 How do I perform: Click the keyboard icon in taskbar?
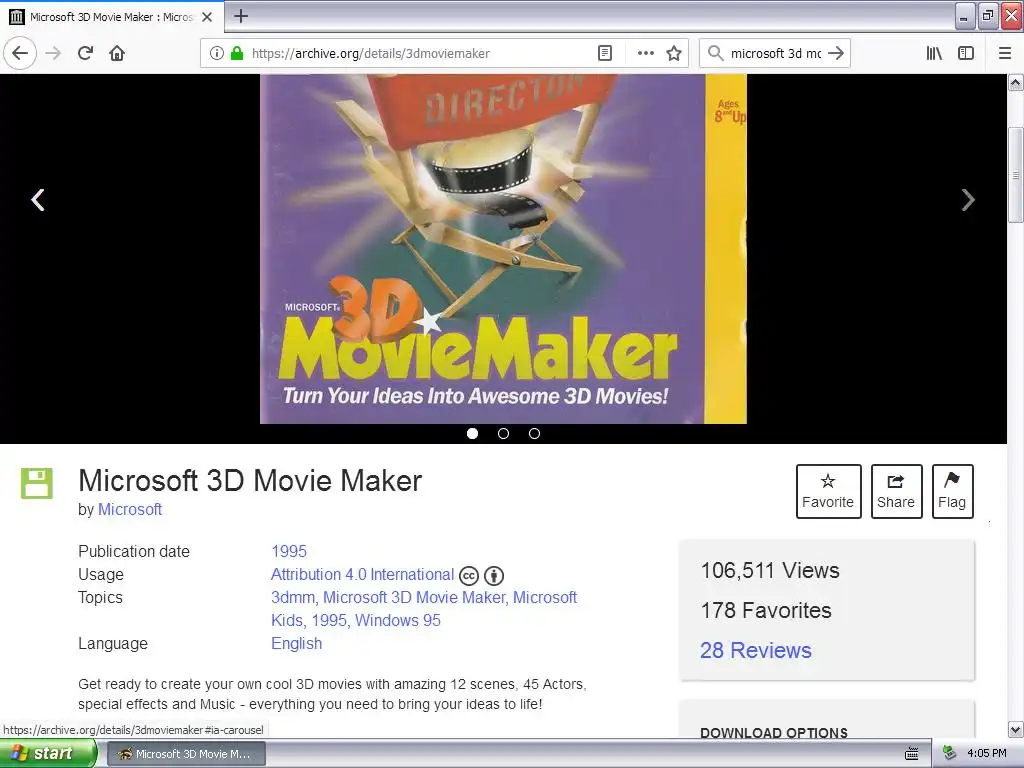912,754
